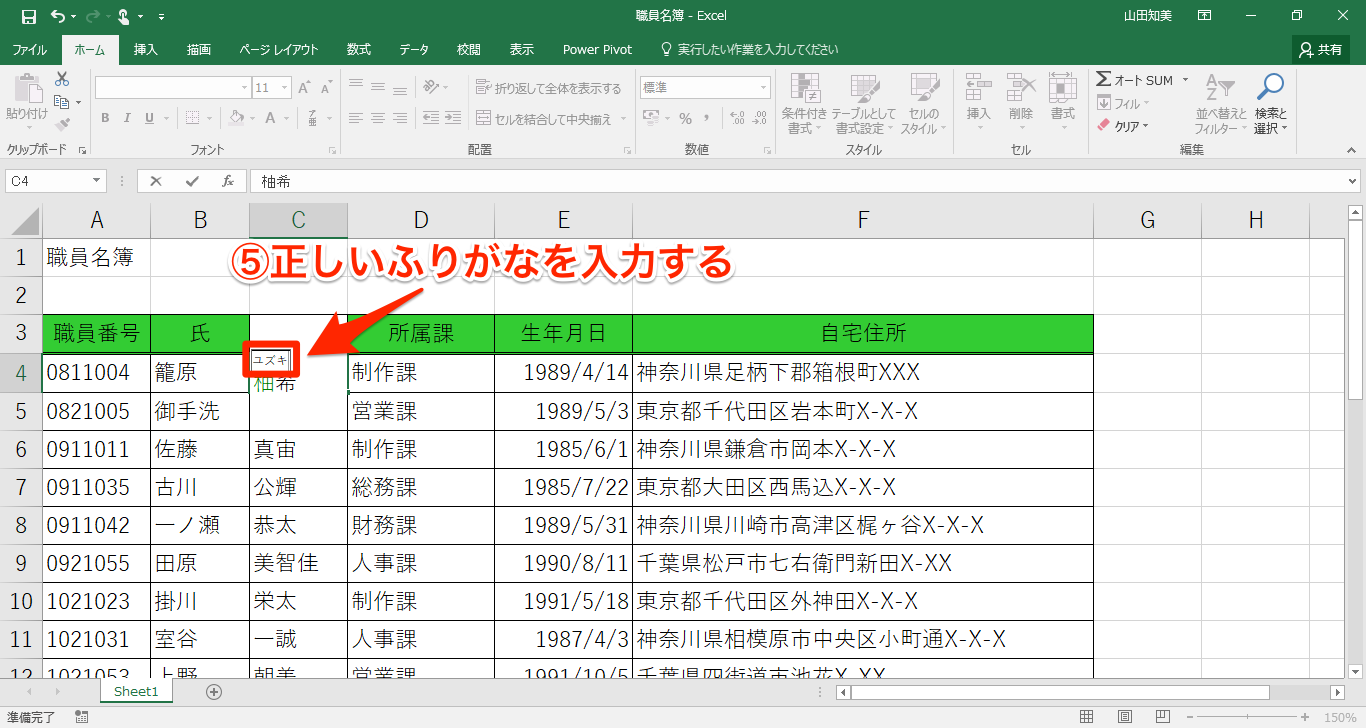Screen dimensions: 1366x728
Task: Expand the Name Box dropdown arrow
Action: [x=96, y=181]
